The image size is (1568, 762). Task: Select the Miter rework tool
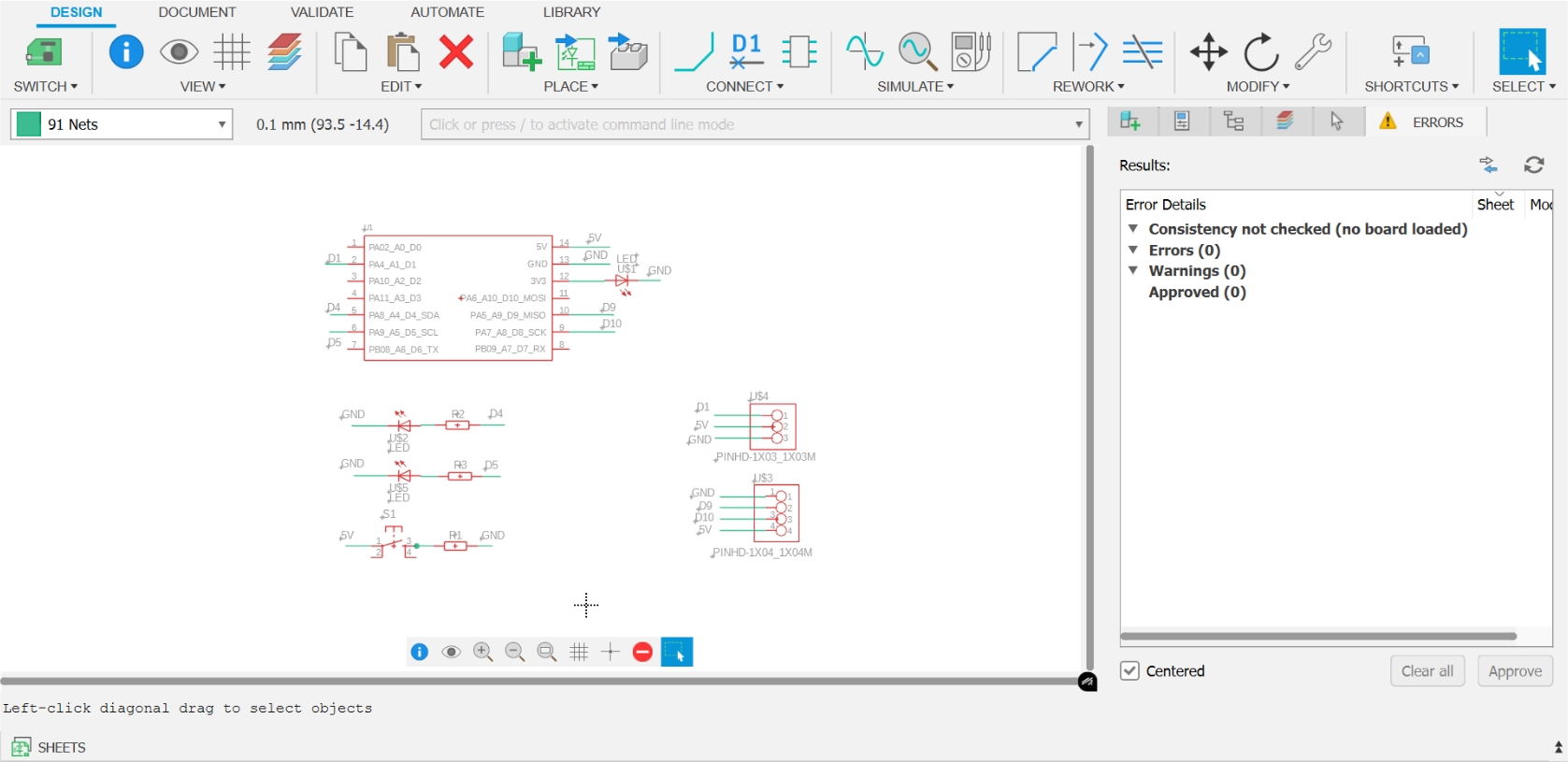pyautogui.click(x=1037, y=52)
